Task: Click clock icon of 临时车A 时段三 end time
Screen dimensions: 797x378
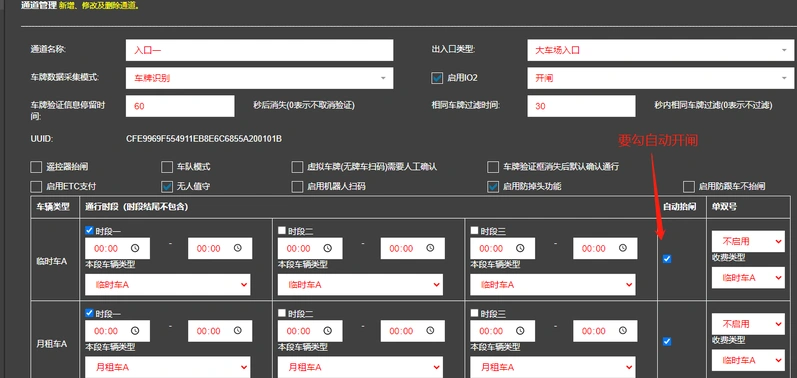Action: 623,248
